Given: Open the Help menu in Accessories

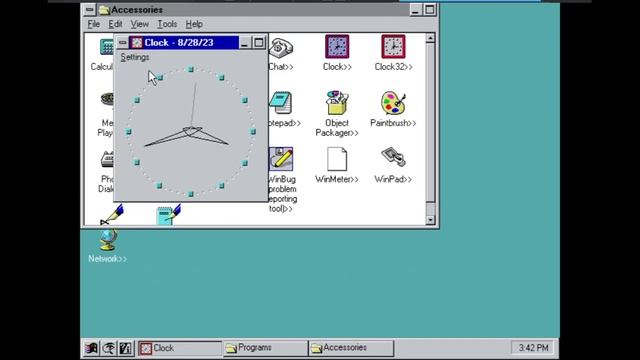Looking at the screenshot, I should click(194, 24).
